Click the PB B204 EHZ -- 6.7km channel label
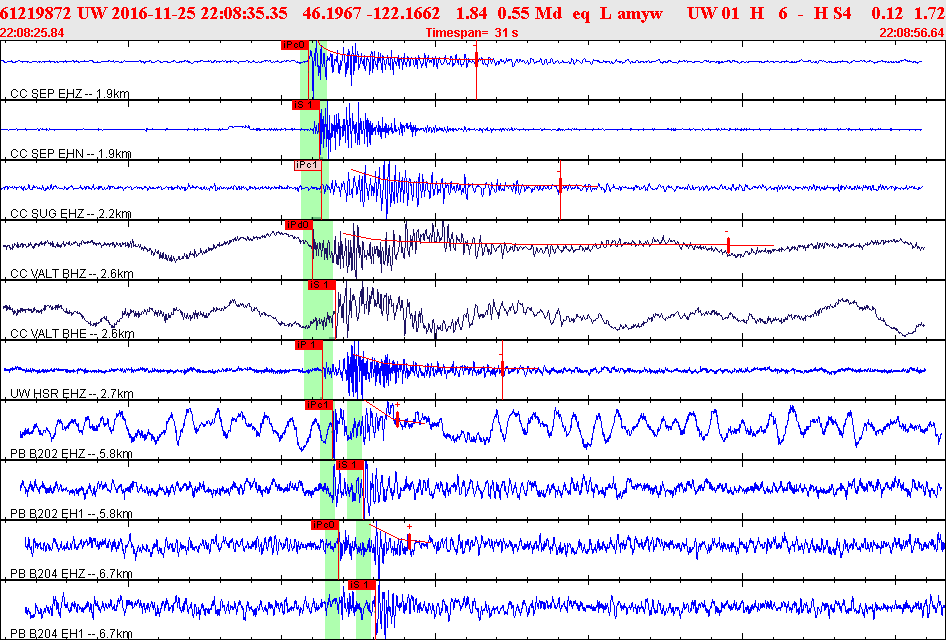Viewport: 946px width, 640px height. coord(71,573)
